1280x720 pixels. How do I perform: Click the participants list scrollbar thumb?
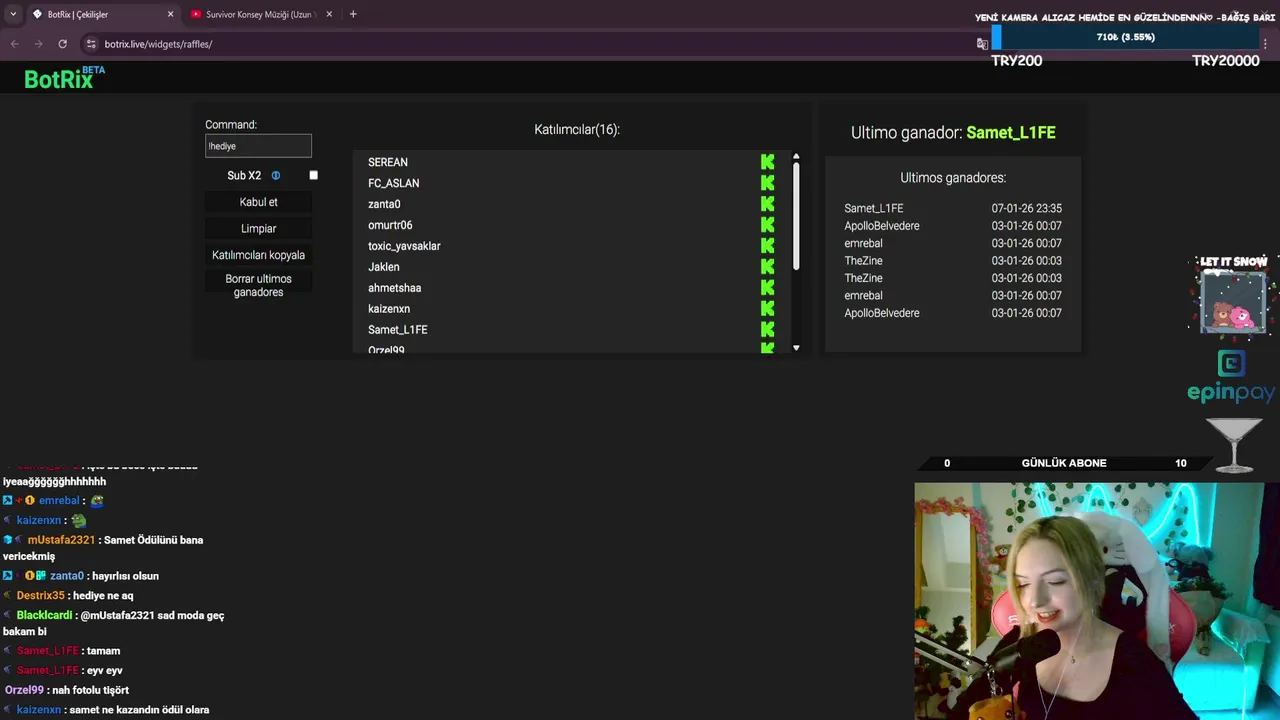click(x=796, y=216)
